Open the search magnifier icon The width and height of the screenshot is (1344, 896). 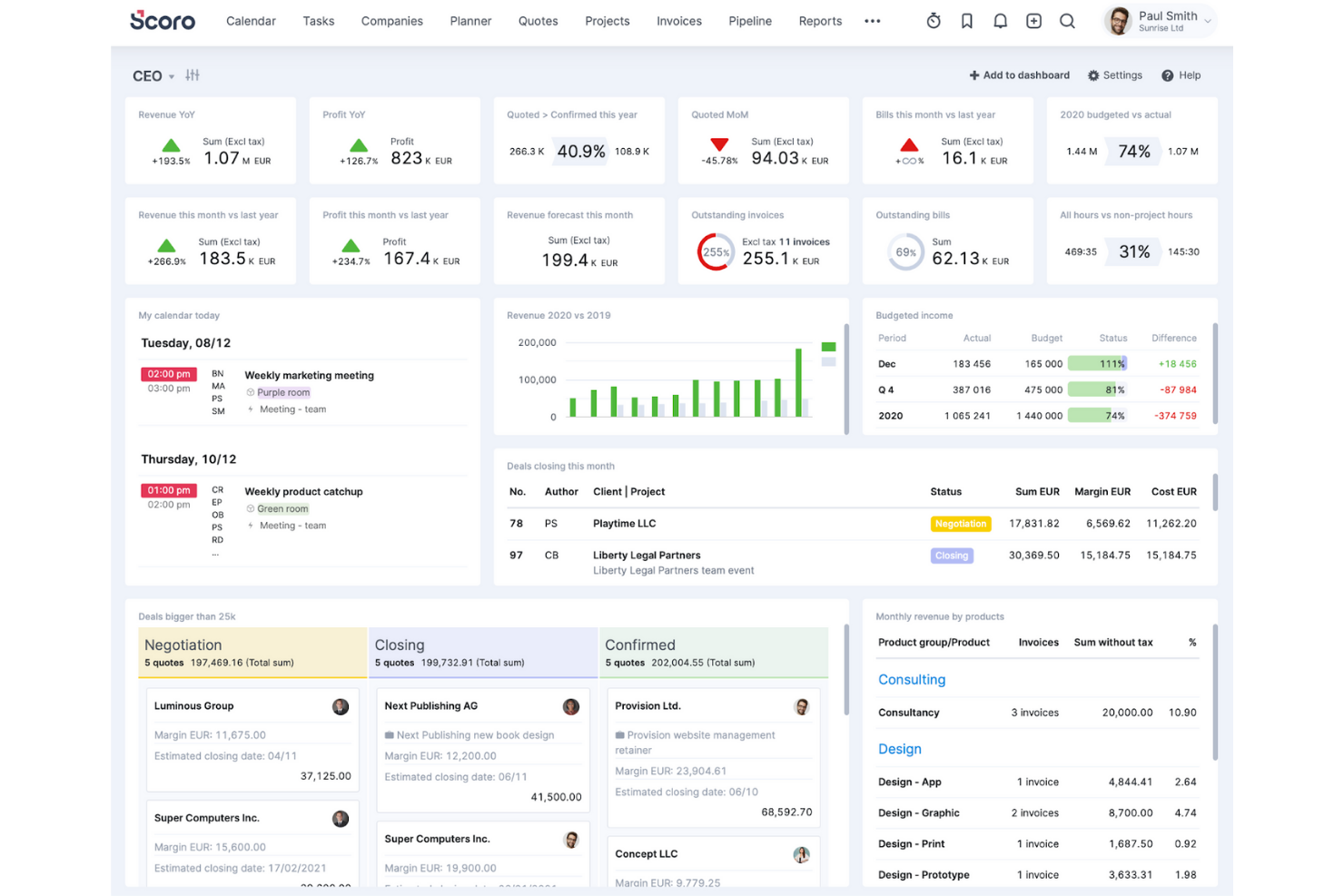(x=1067, y=20)
